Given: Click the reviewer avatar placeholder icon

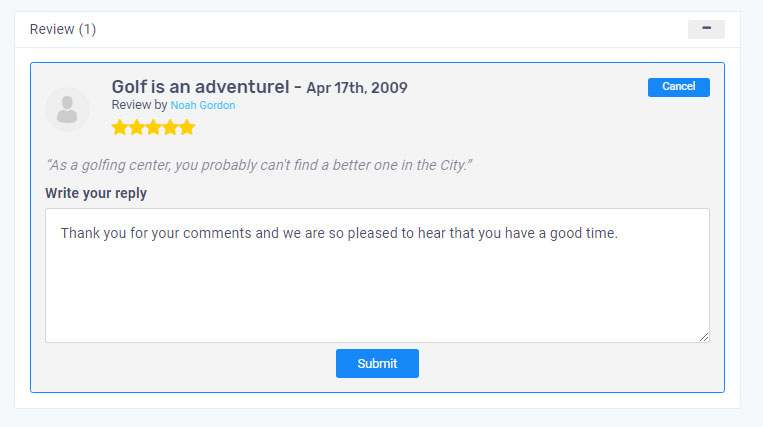Looking at the screenshot, I should (67, 109).
